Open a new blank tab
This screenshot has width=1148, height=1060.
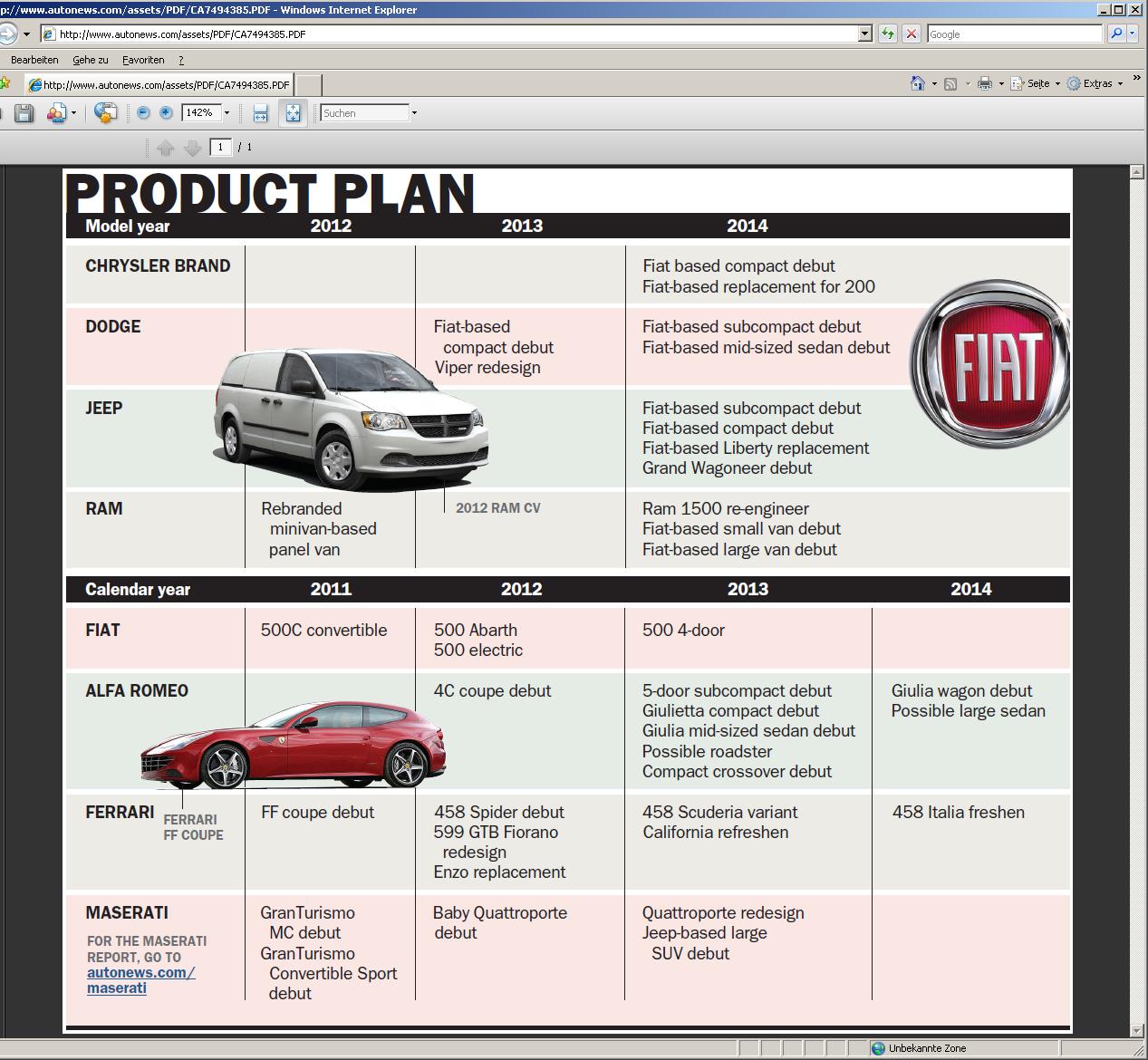coord(309,85)
